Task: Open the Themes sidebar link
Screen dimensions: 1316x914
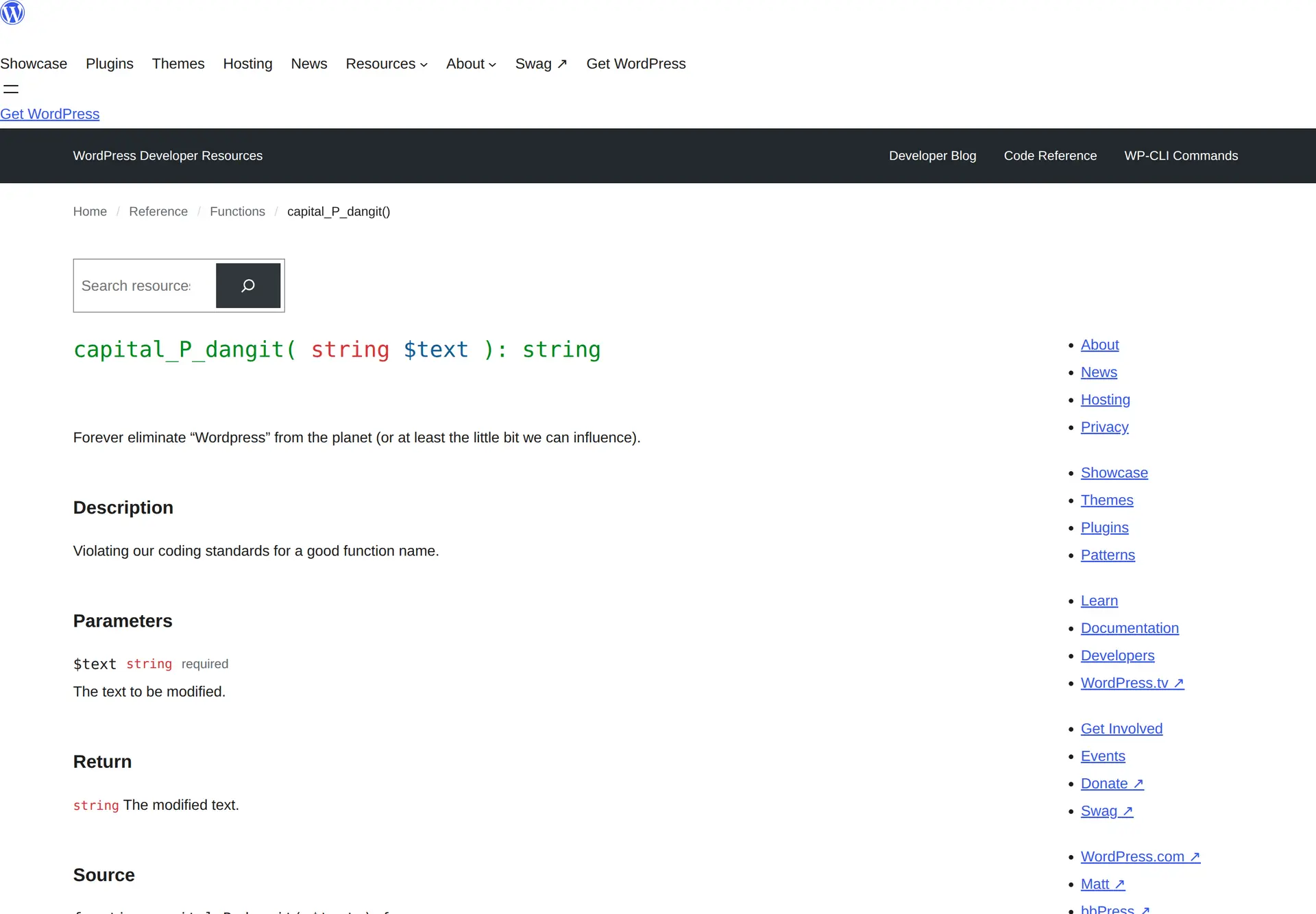Action: [x=1107, y=501]
